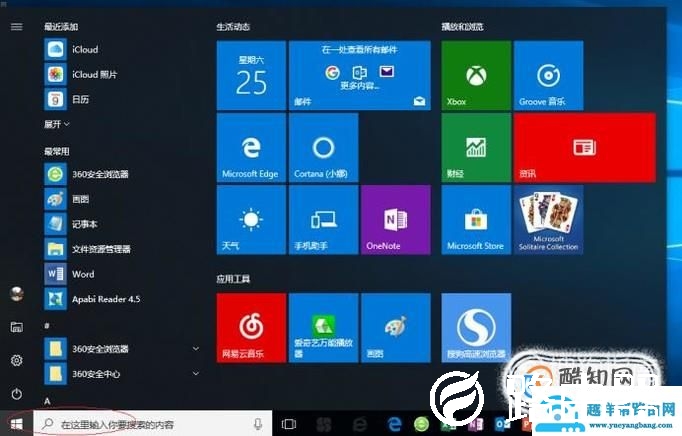Open OneNote icon on the taskbar
The image size is (682, 436).
click(476, 424)
